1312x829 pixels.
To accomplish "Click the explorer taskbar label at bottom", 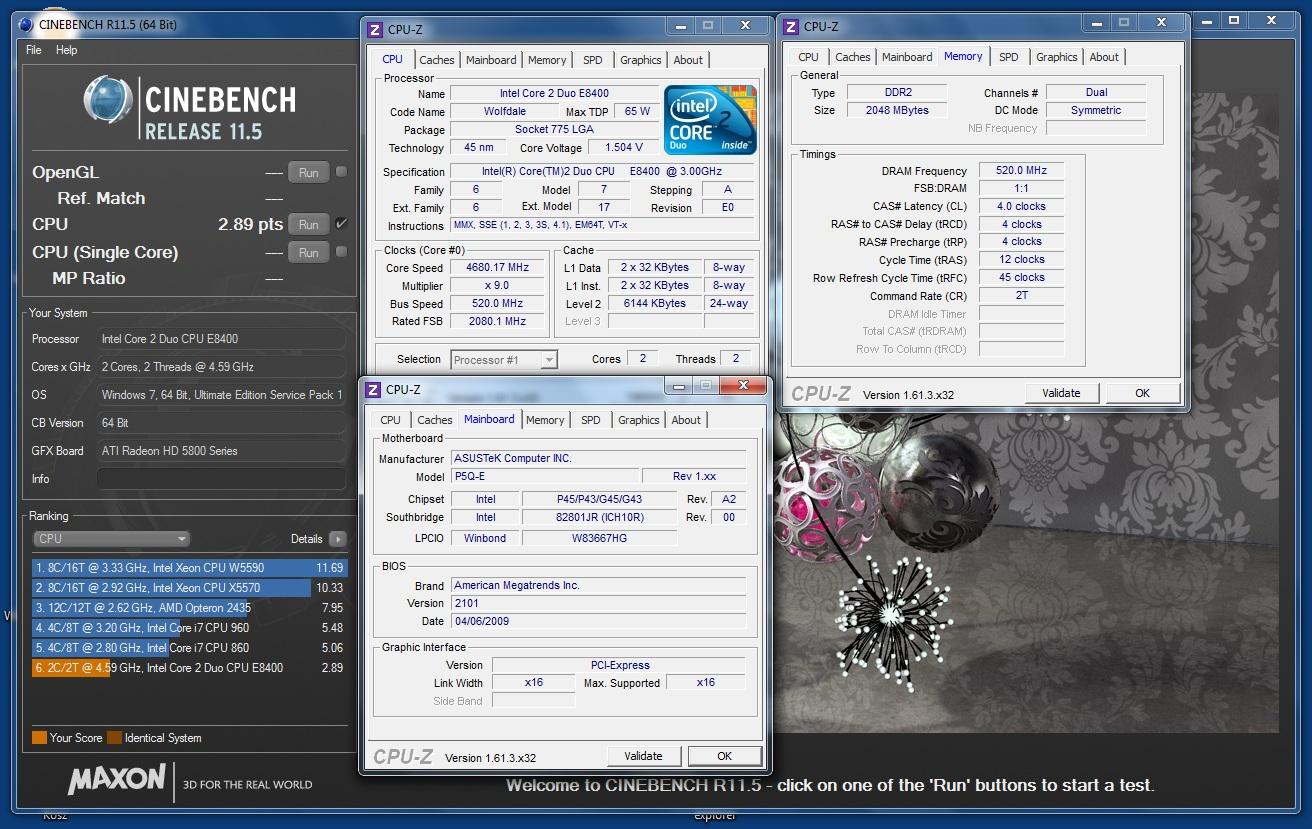I will (x=715, y=816).
